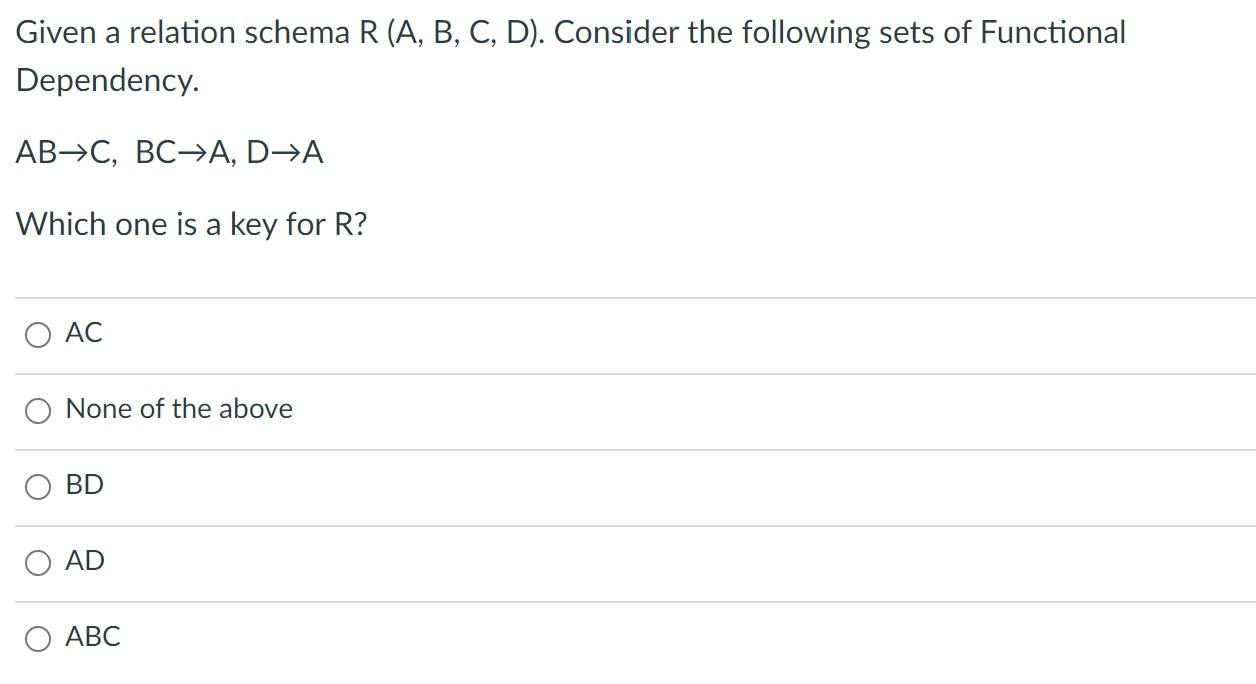
Task: Select the AC radio button
Action: tap(38, 334)
